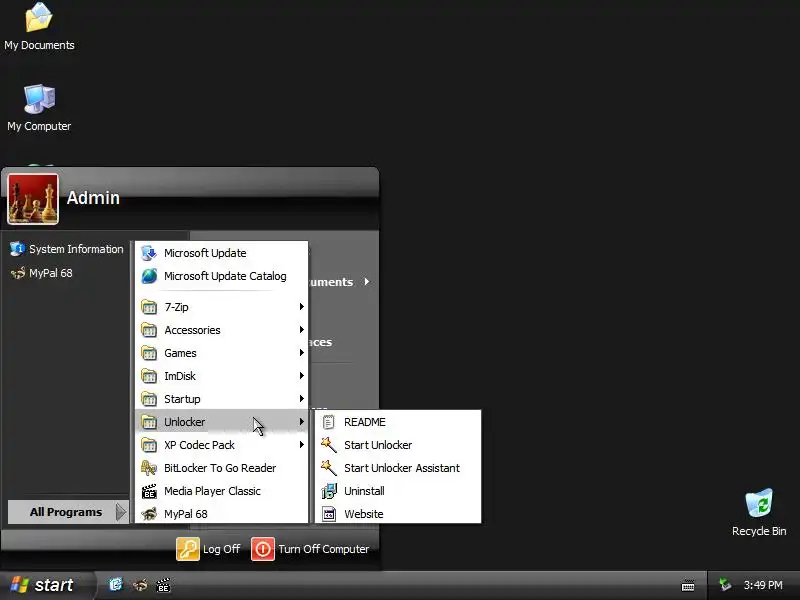The width and height of the screenshot is (800, 600).
Task: Click the Windows start button
Action: point(46,585)
